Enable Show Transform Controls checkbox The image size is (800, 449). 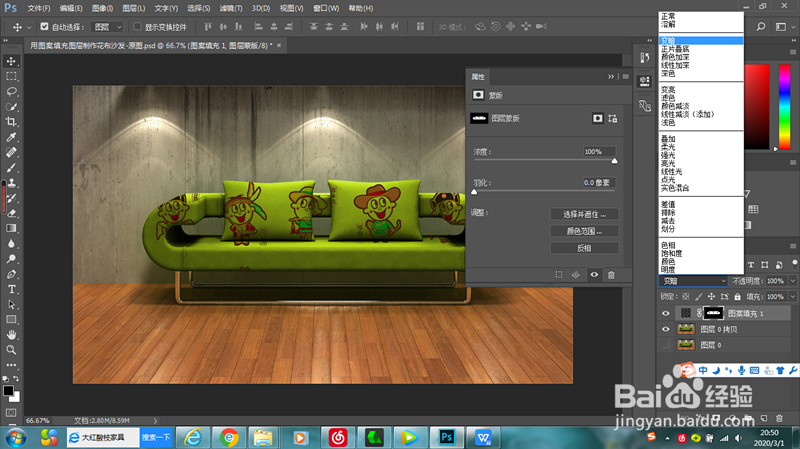[x=137, y=27]
